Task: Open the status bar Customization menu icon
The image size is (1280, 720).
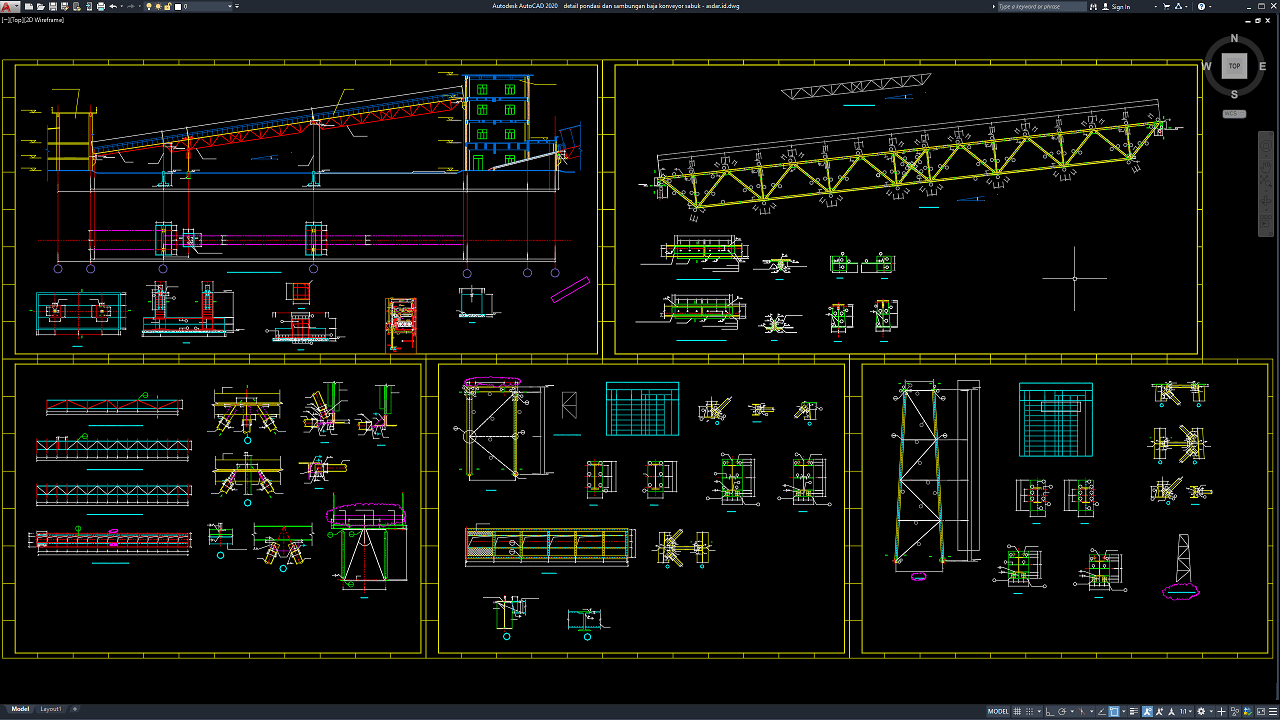Action: coord(1272,711)
